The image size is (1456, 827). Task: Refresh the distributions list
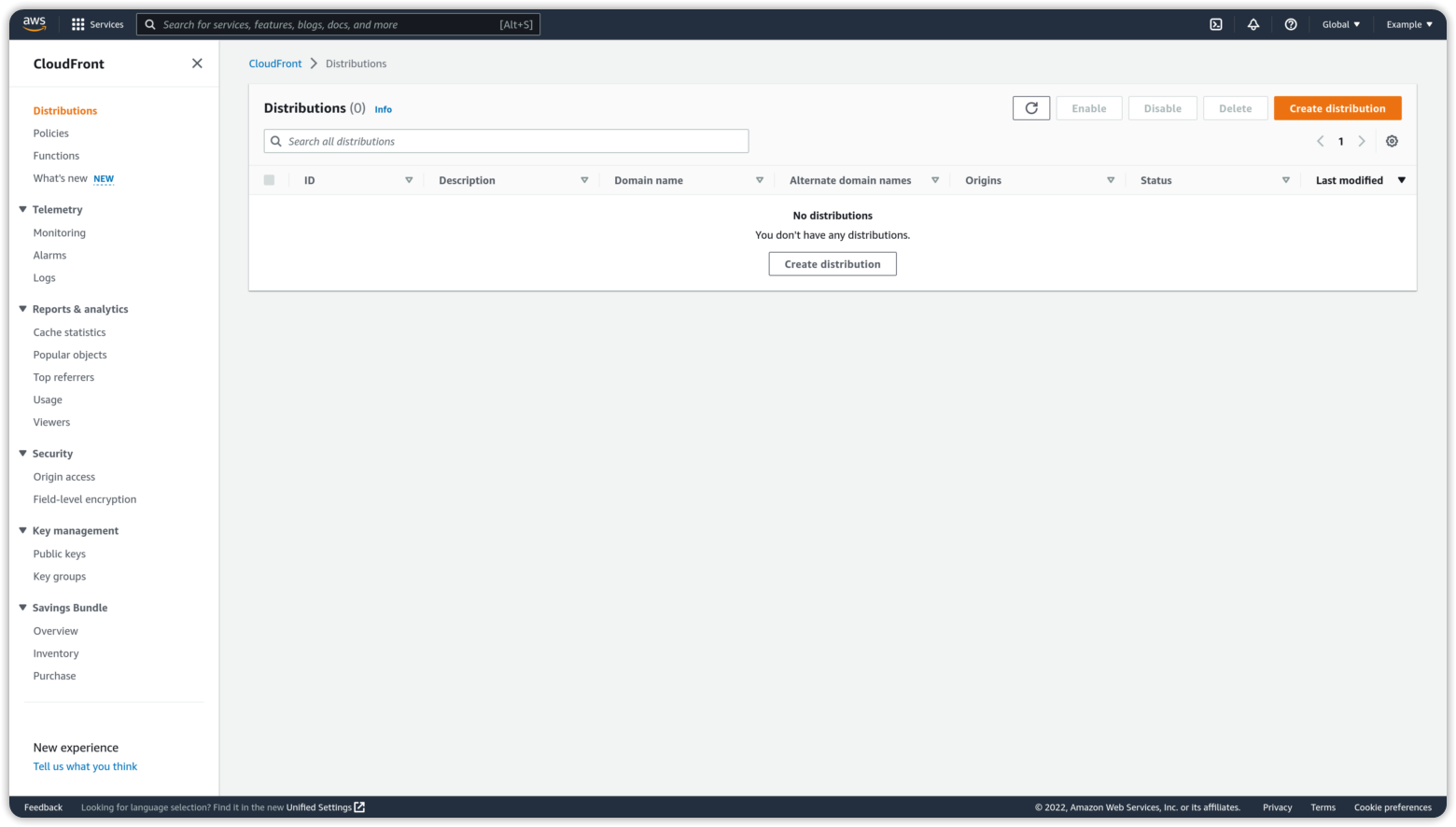tap(1031, 108)
